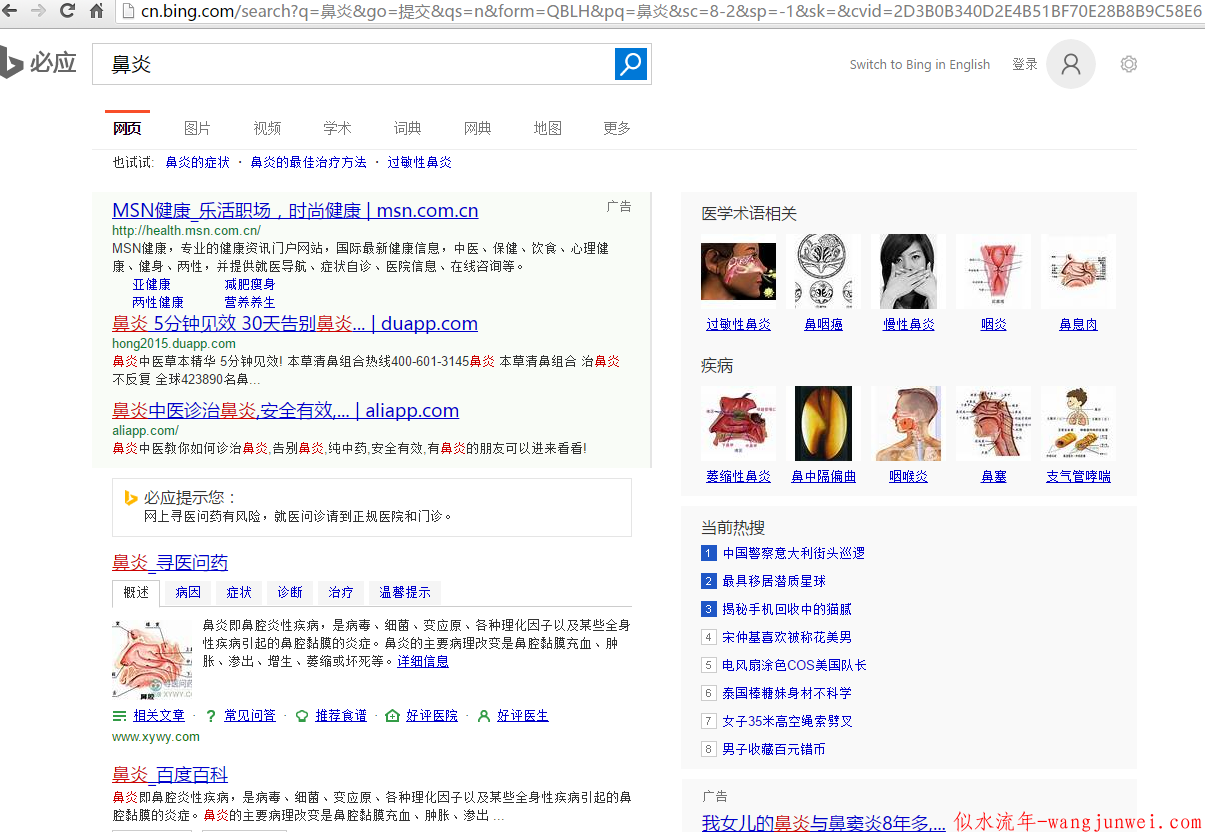Open the aliapp.com ad result title
This screenshot has height=832, width=1205.
[x=286, y=411]
